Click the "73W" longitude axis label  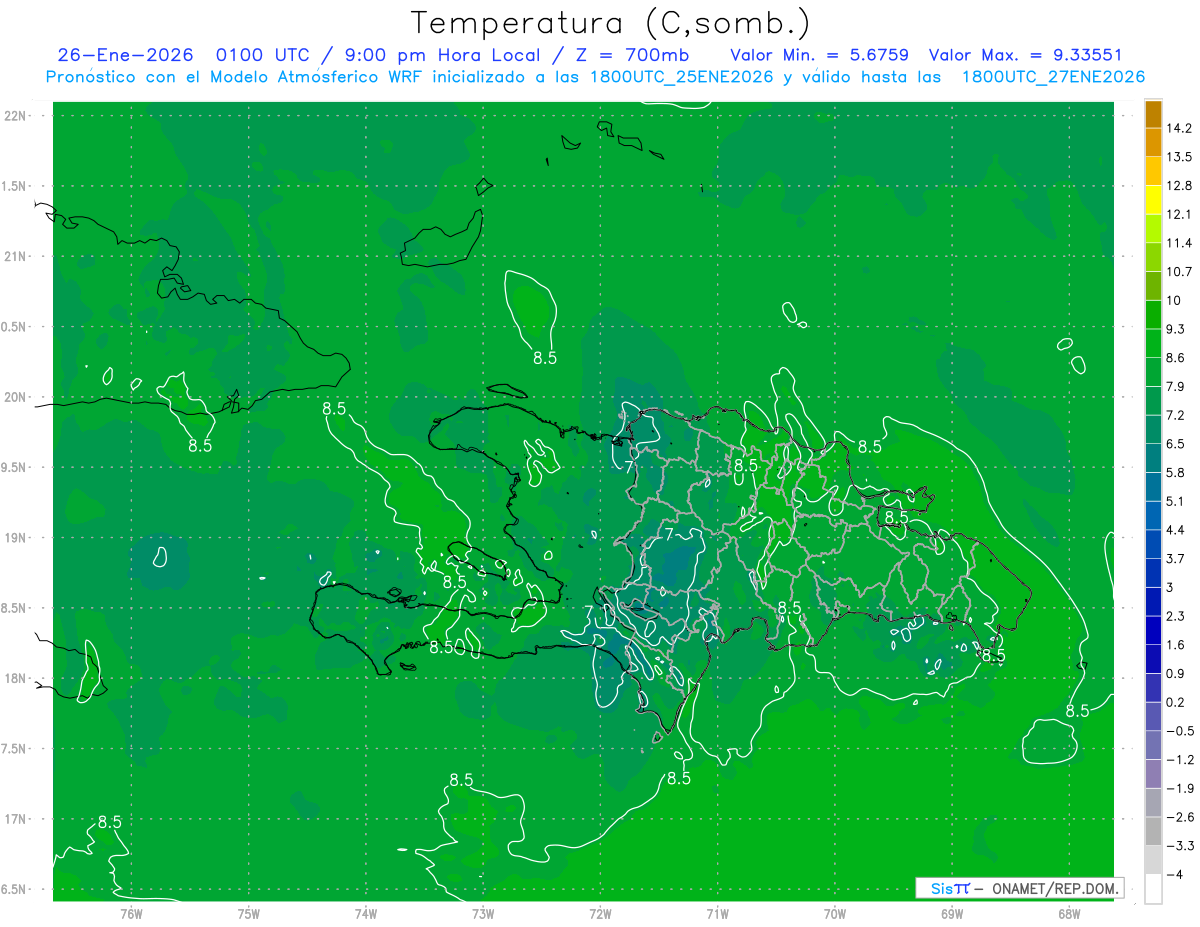(x=483, y=913)
